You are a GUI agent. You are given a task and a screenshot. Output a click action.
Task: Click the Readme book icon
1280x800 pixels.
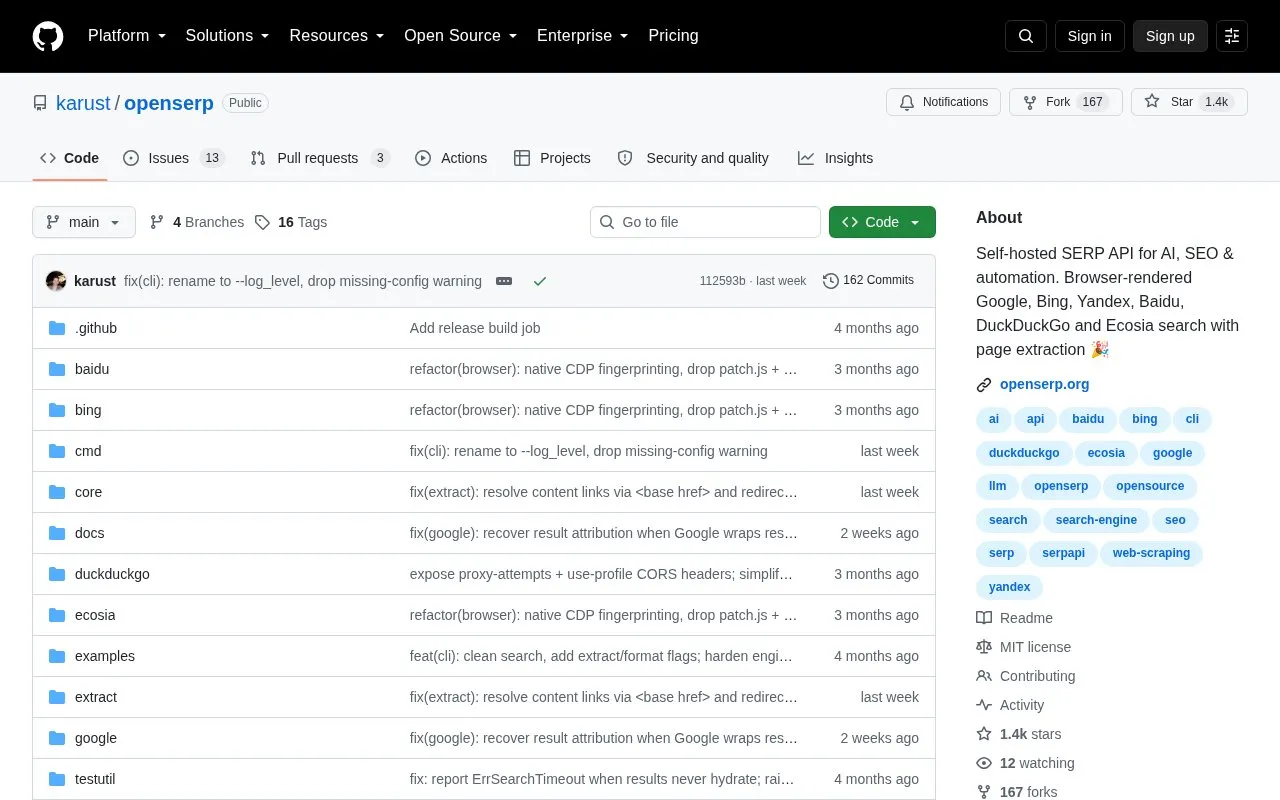point(984,618)
